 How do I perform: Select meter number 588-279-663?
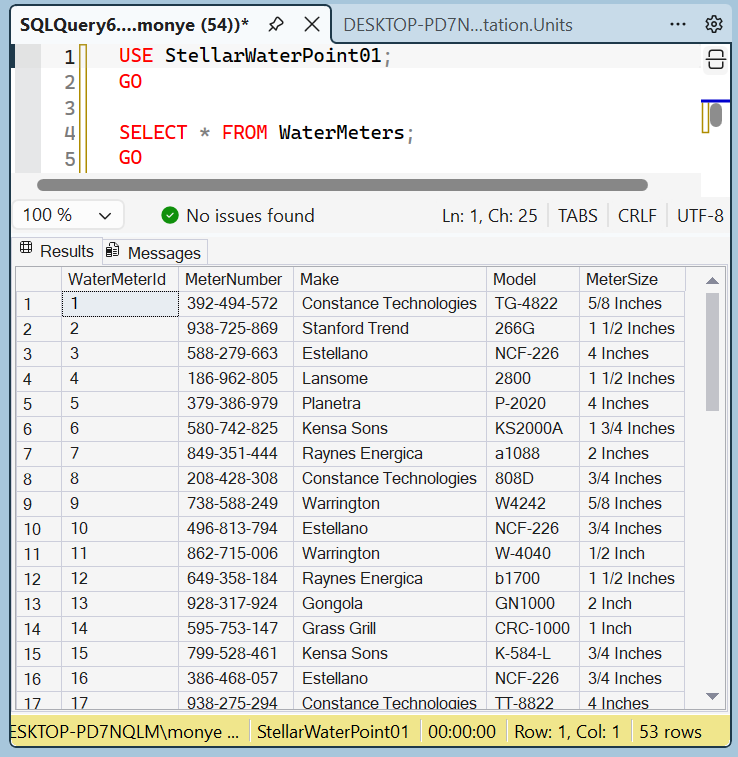(x=236, y=354)
